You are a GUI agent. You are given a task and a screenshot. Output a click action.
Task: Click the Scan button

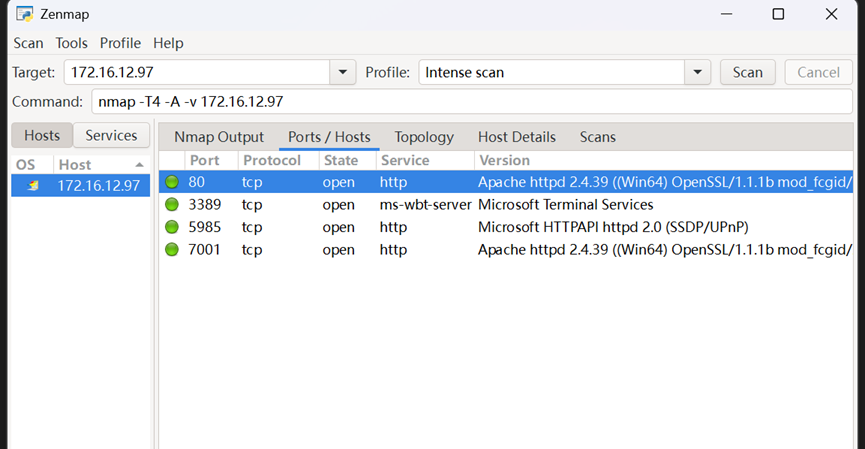click(x=747, y=72)
